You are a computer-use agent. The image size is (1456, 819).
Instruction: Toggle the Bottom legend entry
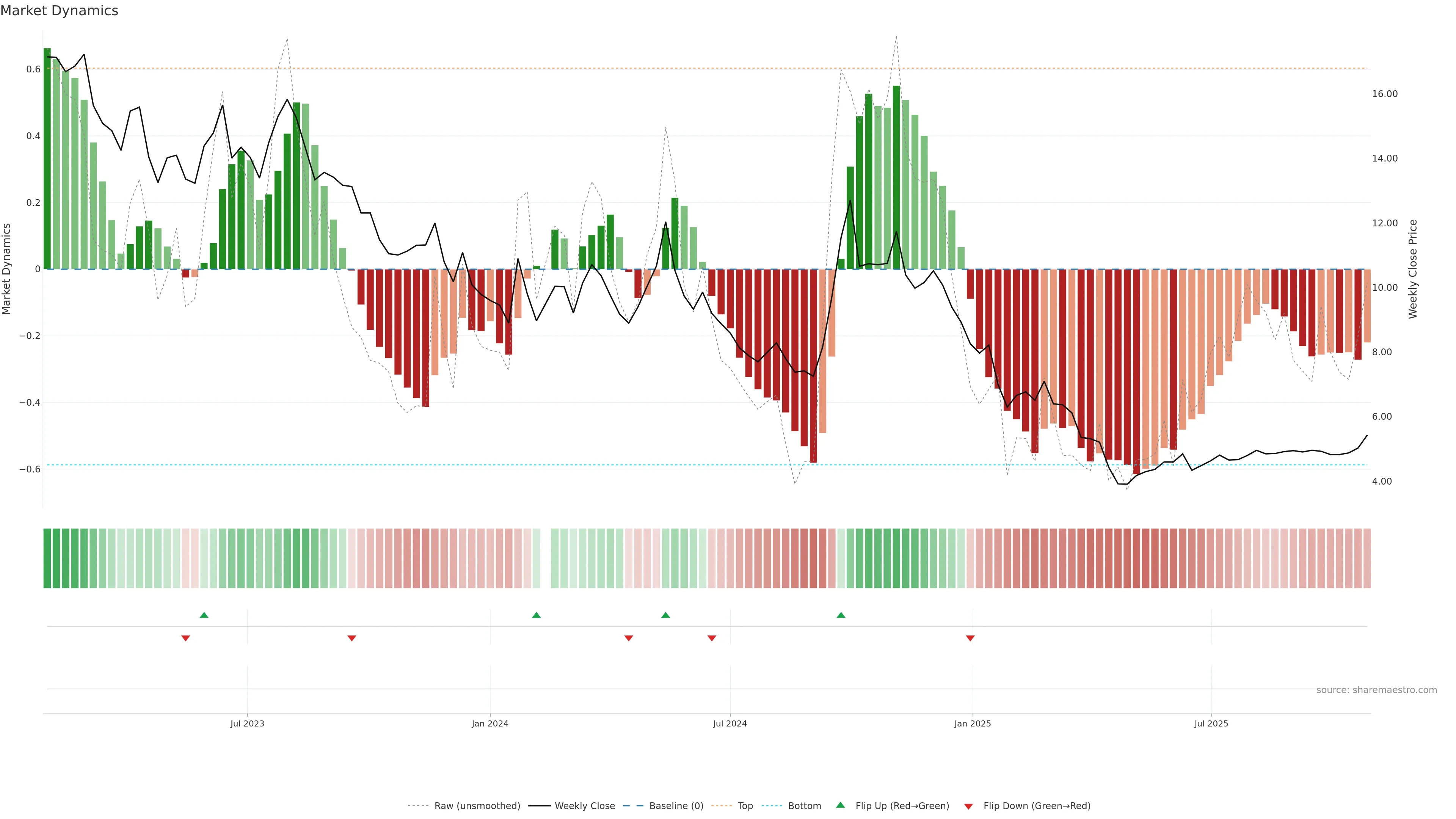[x=804, y=806]
